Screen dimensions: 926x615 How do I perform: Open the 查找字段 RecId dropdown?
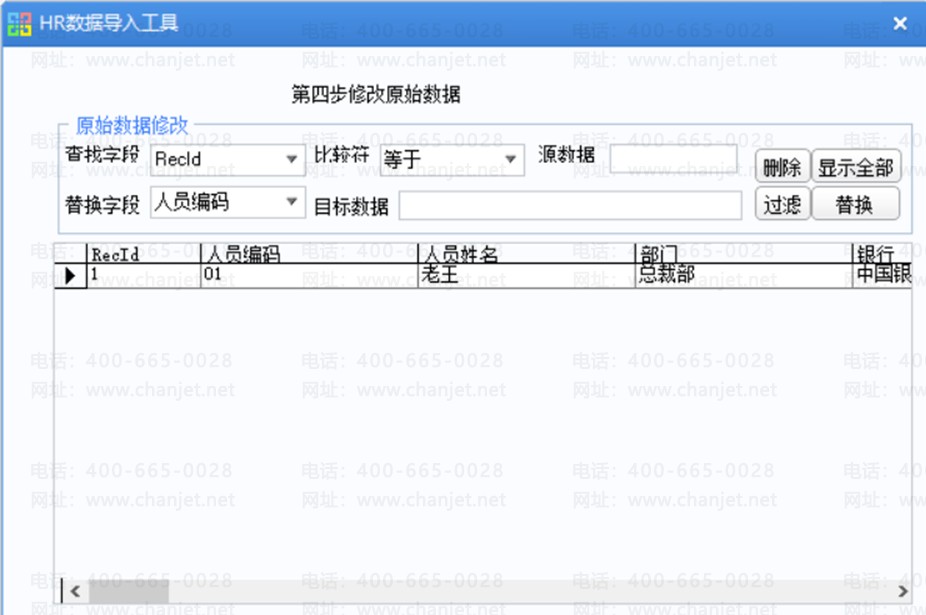(x=292, y=160)
